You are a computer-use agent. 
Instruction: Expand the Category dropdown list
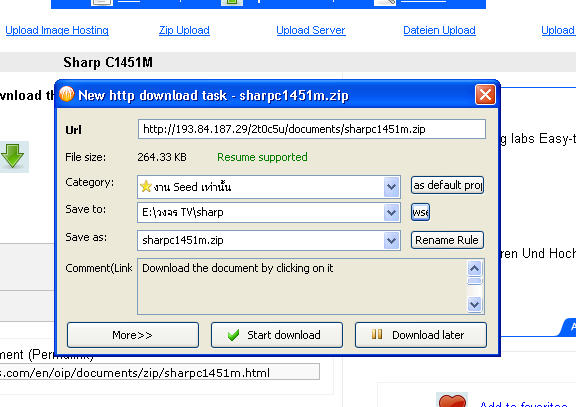pyautogui.click(x=391, y=187)
